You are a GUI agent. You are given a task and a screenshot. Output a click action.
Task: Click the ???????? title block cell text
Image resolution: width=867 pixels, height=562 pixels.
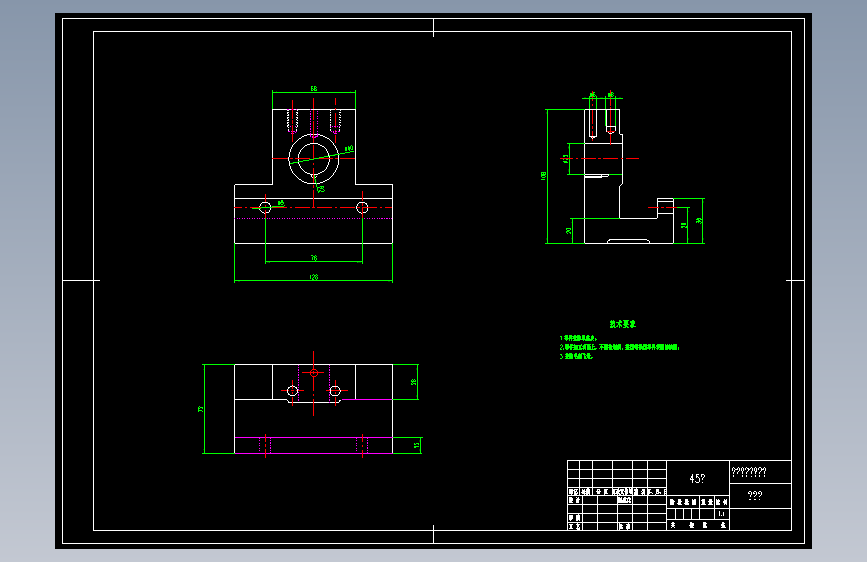coord(749,472)
